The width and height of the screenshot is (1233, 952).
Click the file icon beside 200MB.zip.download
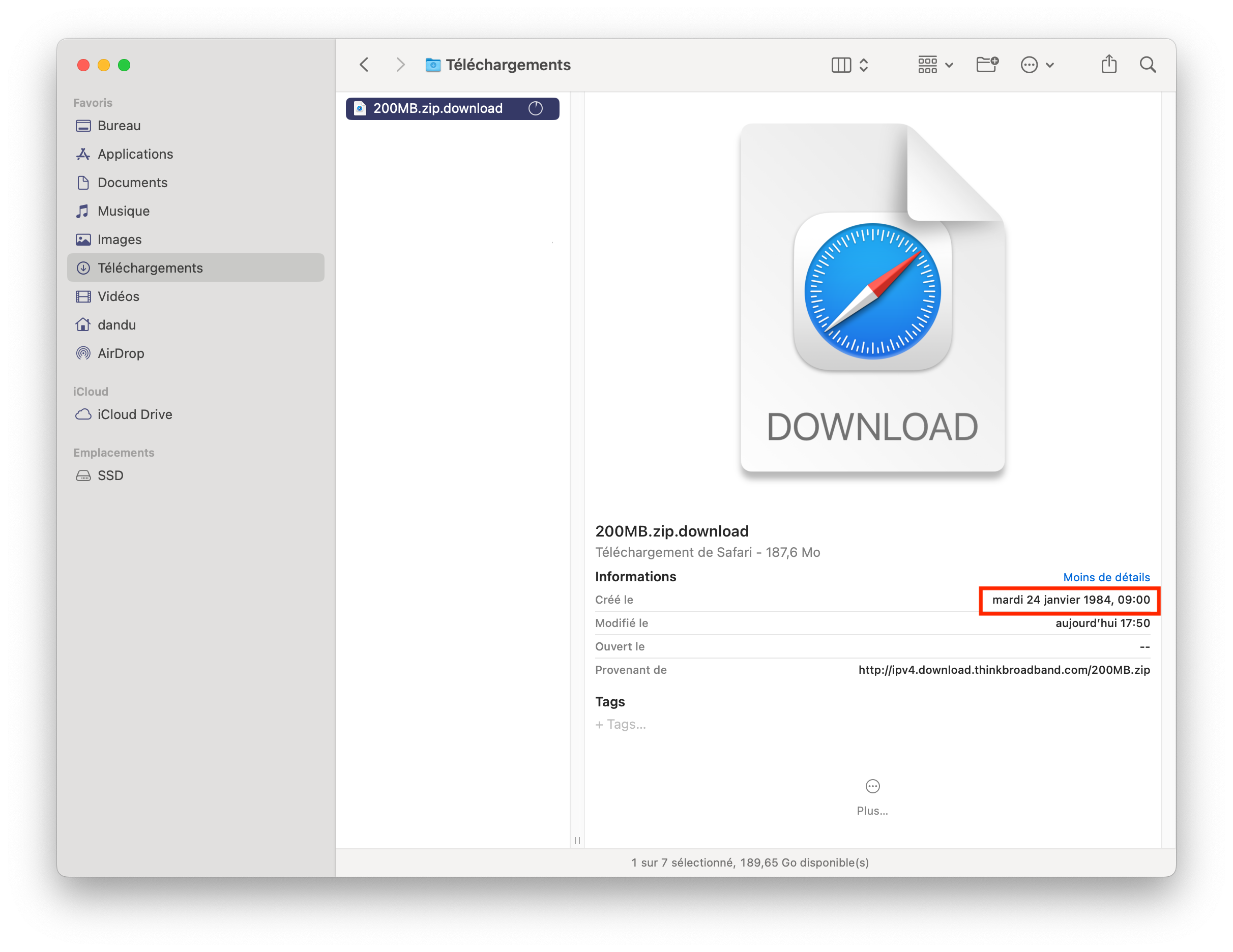point(360,108)
